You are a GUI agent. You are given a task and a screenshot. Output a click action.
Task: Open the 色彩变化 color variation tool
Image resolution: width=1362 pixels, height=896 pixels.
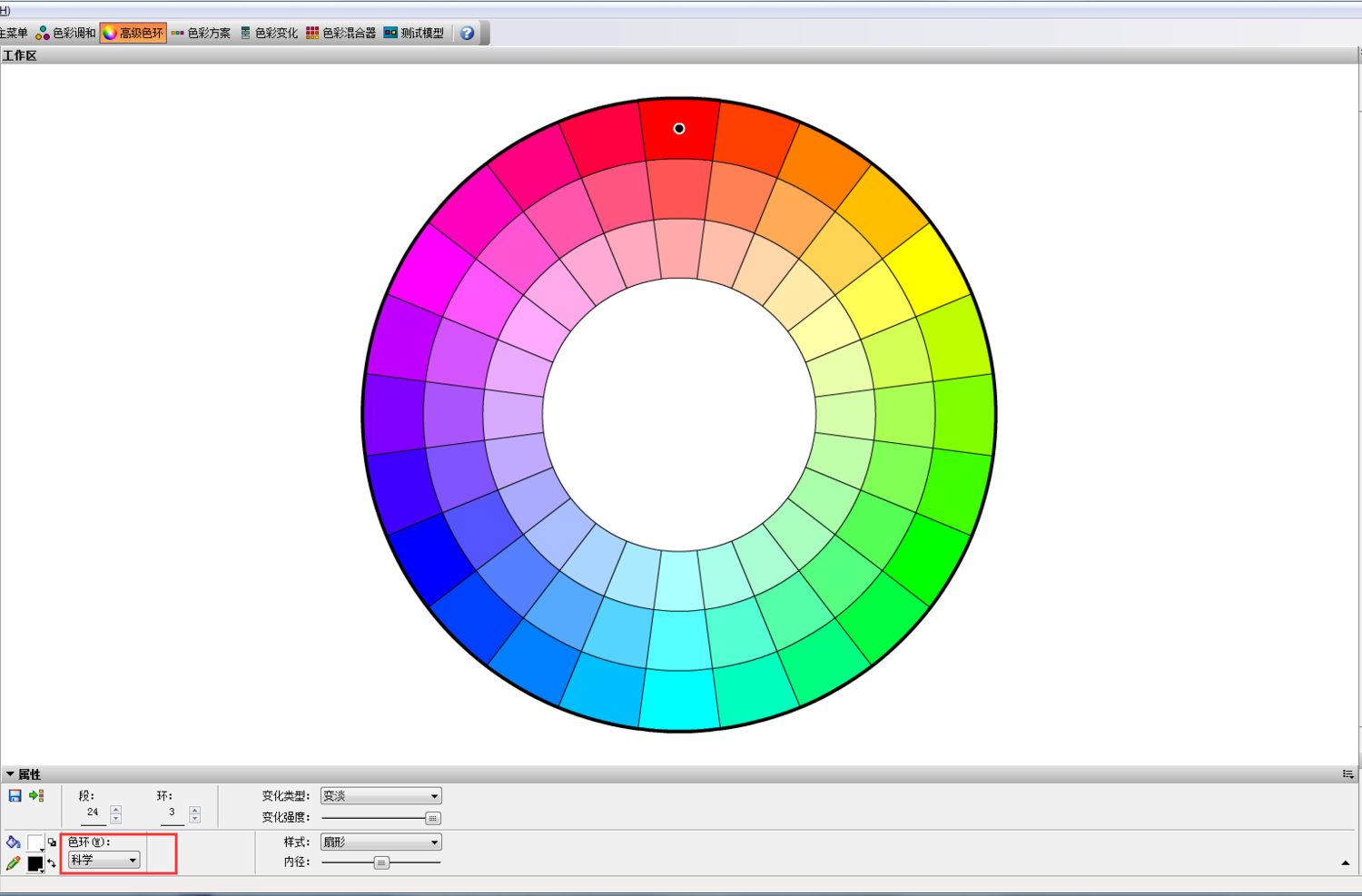269,34
